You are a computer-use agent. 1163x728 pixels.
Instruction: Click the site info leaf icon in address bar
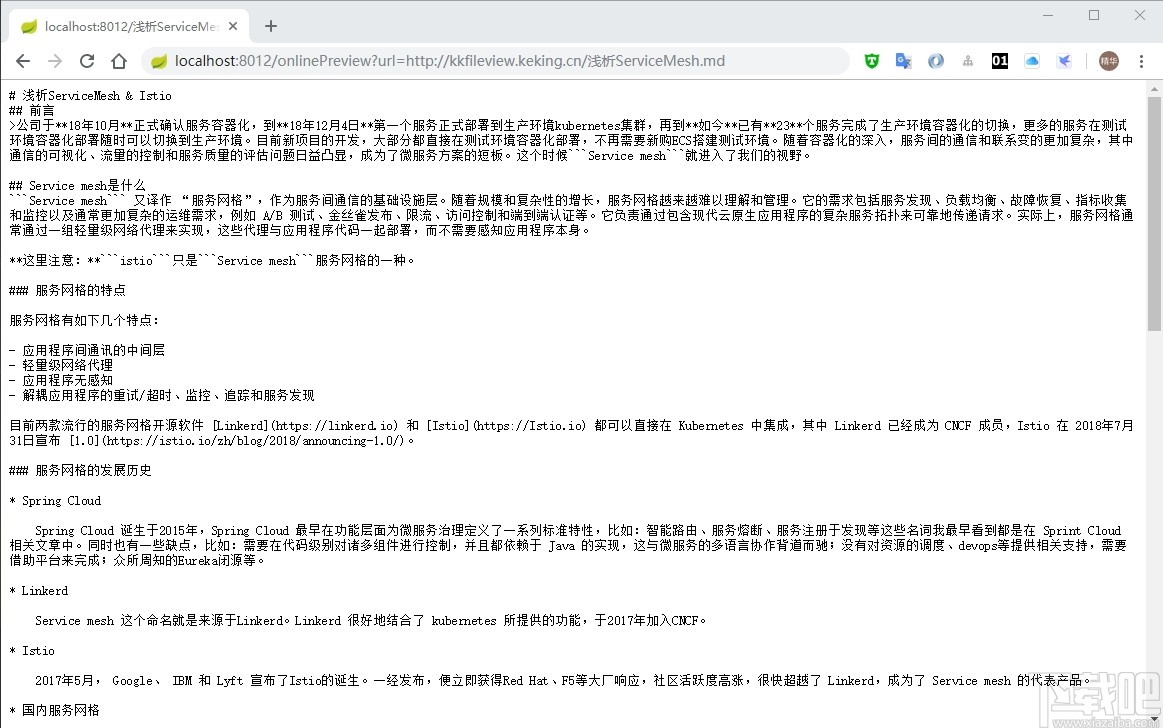click(158, 60)
